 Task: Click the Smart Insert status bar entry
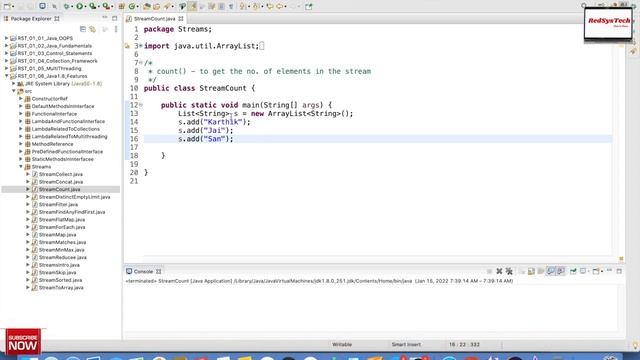click(x=406, y=344)
